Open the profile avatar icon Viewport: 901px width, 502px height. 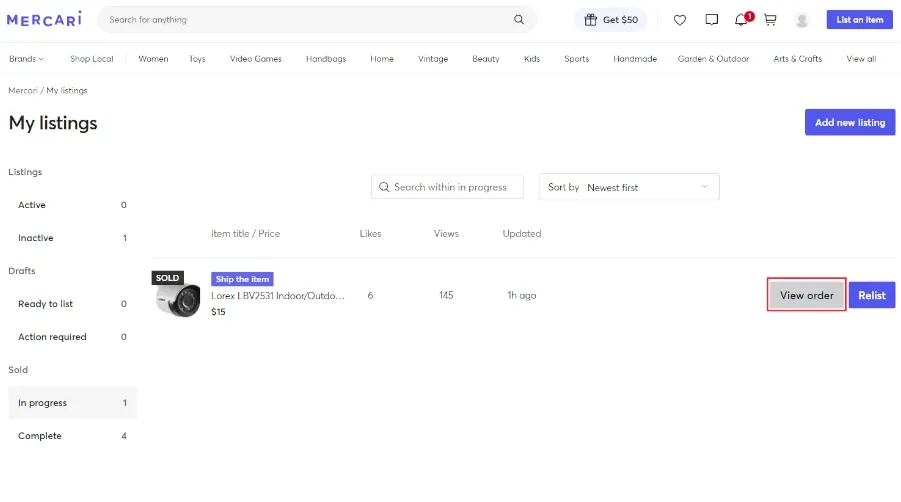point(802,20)
